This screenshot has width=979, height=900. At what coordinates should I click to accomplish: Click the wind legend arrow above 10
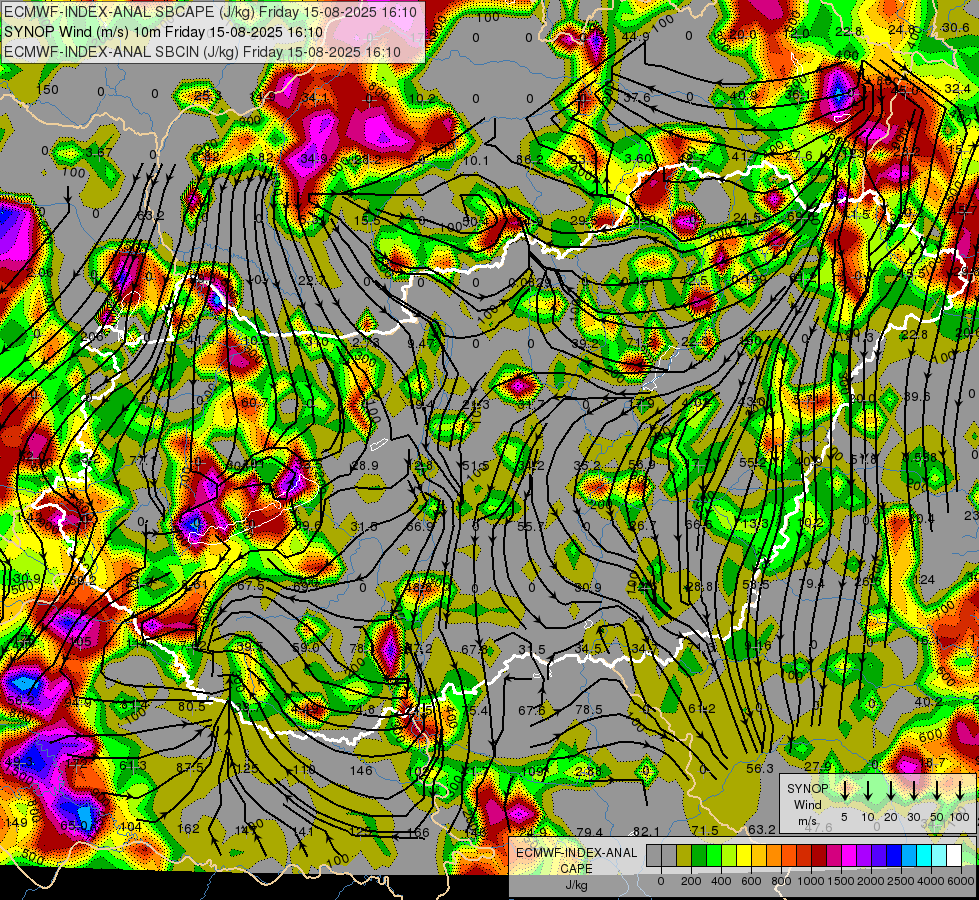(868, 792)
